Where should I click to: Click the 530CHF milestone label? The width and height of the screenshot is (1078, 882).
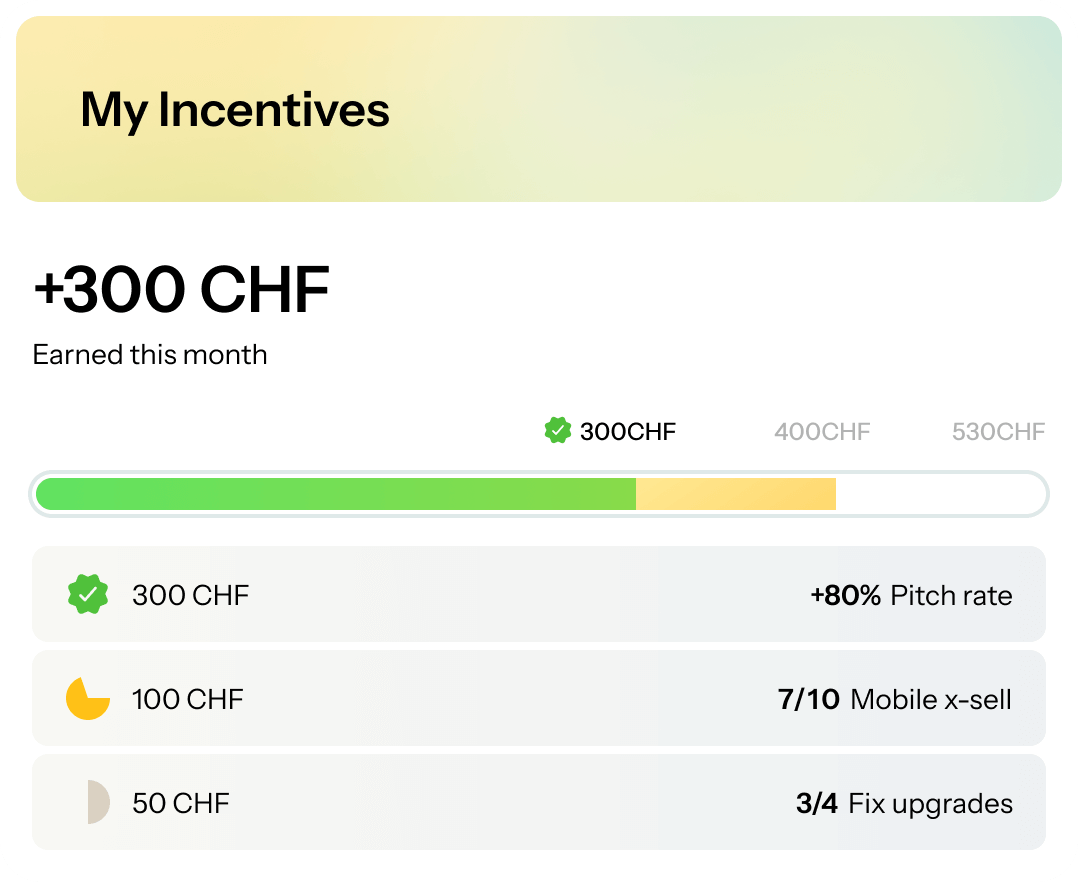(996, 431)
